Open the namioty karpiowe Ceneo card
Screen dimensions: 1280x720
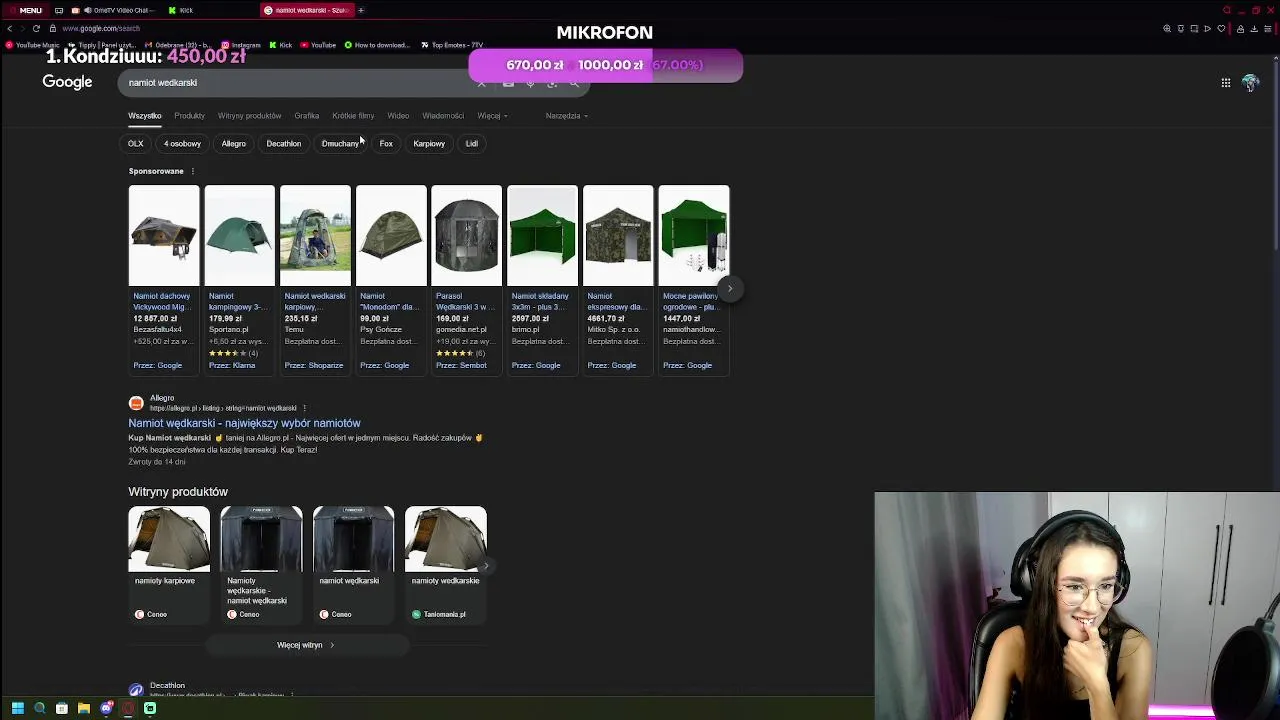169,565
